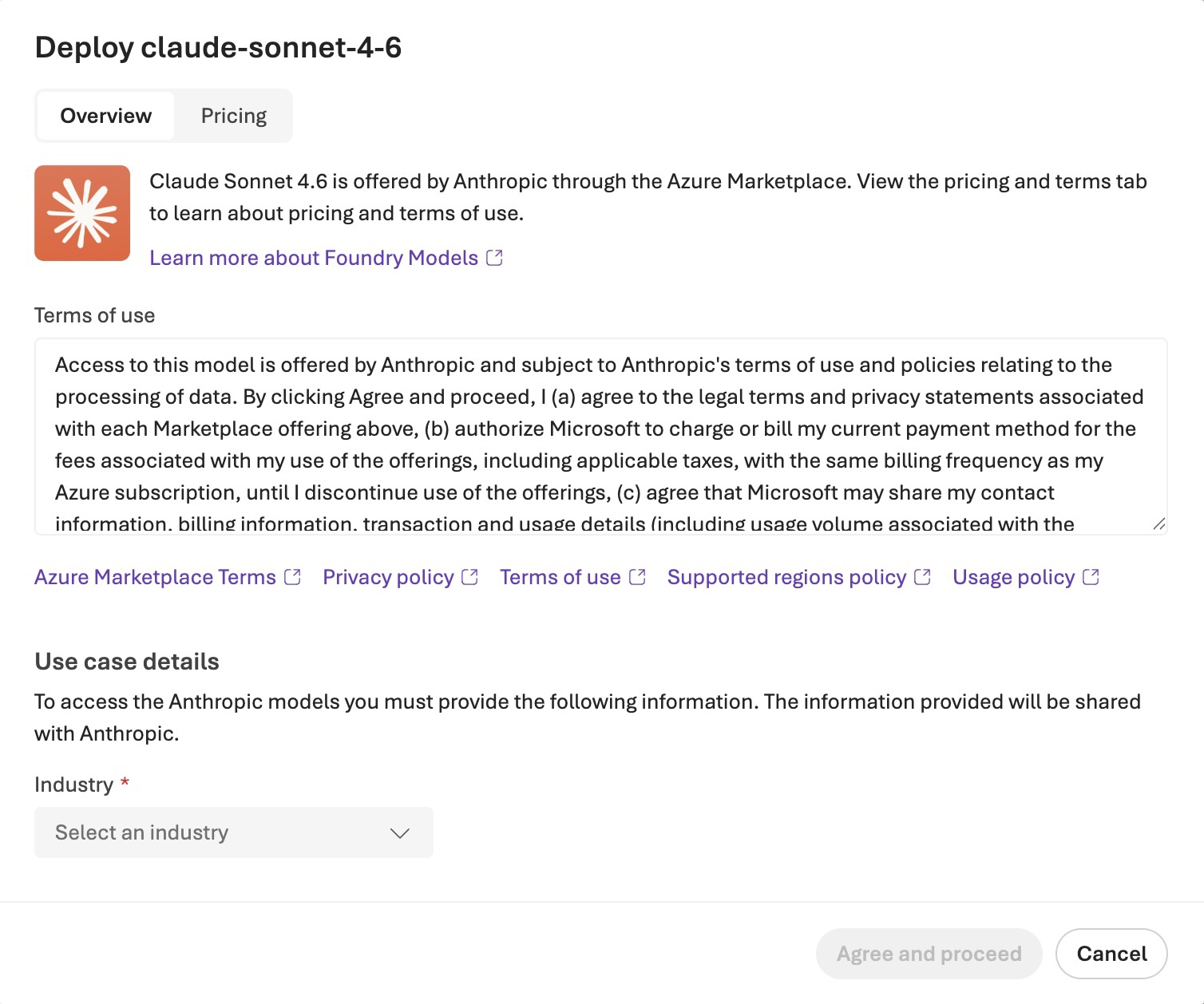Click external-link icon next to Terms of use
The height and width of the screenshot is (1004, 1204).
click(x=637, y=577)
